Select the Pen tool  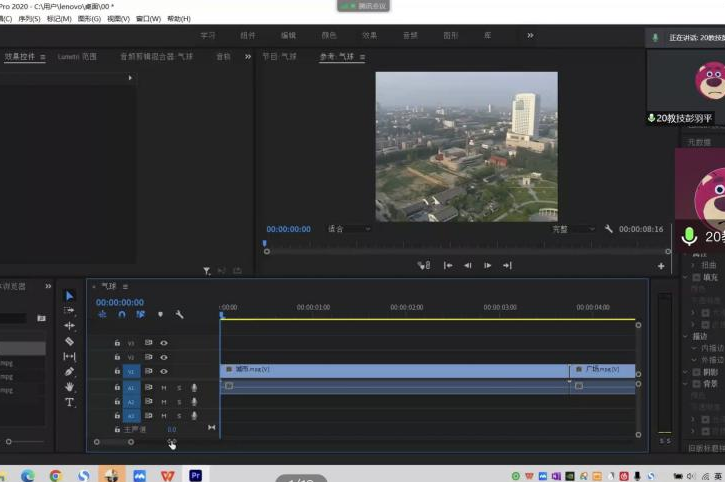point(70,371)
